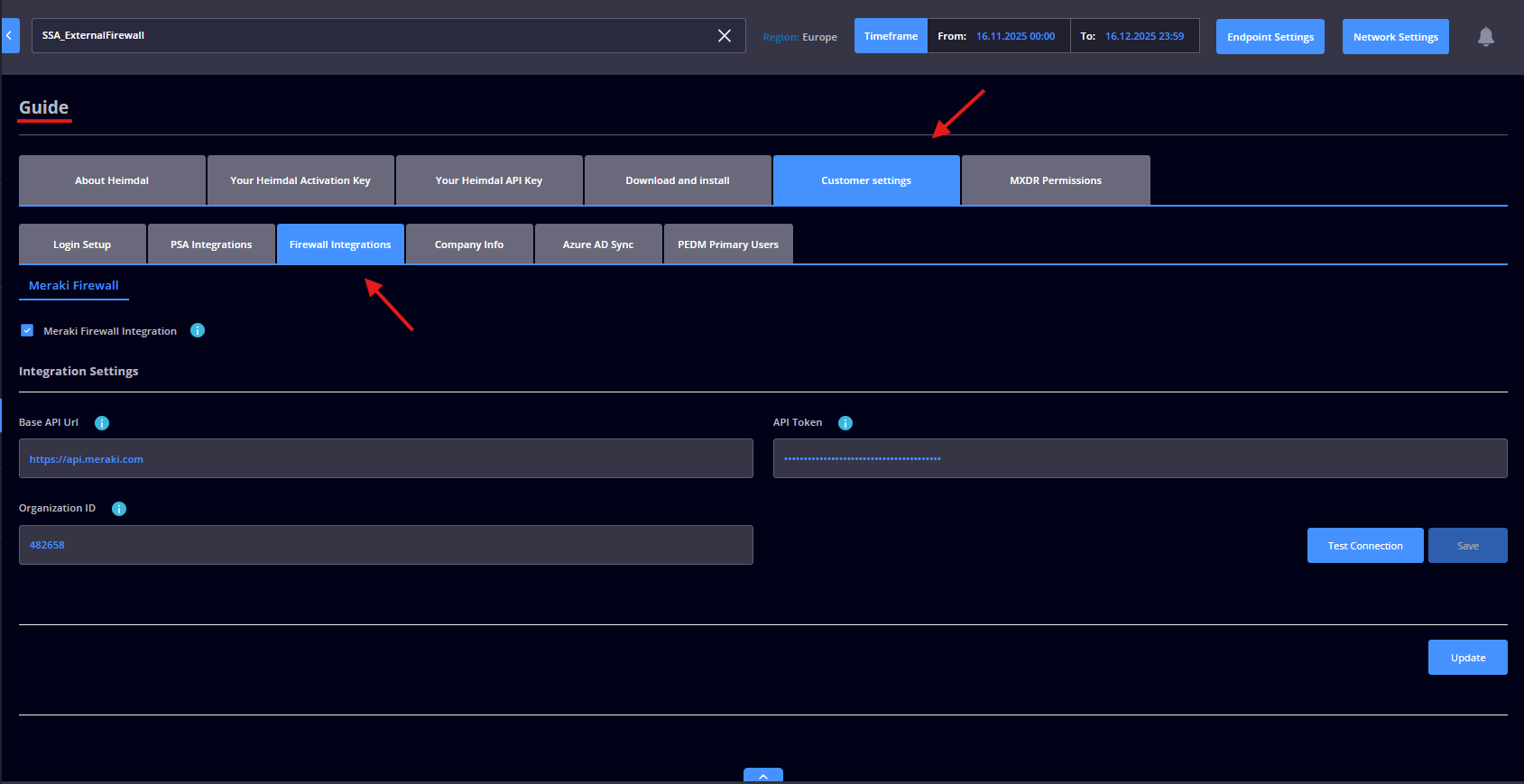1524x784 pixels.
Task: Open PSA Integrations subtab
Action: coord(211,244)
